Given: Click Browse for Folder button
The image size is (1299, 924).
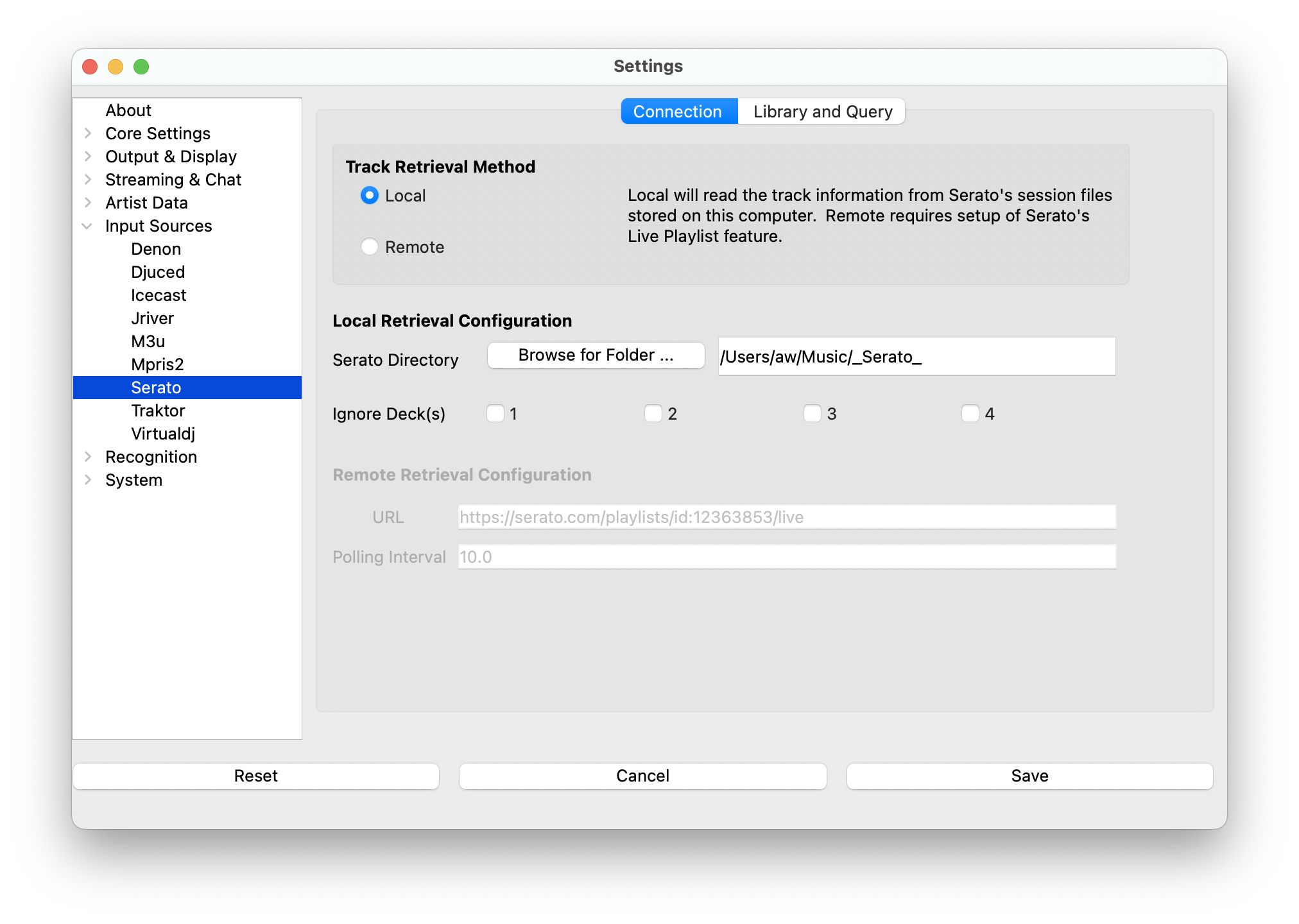Looking at the screenshot, I should (596, 355).
